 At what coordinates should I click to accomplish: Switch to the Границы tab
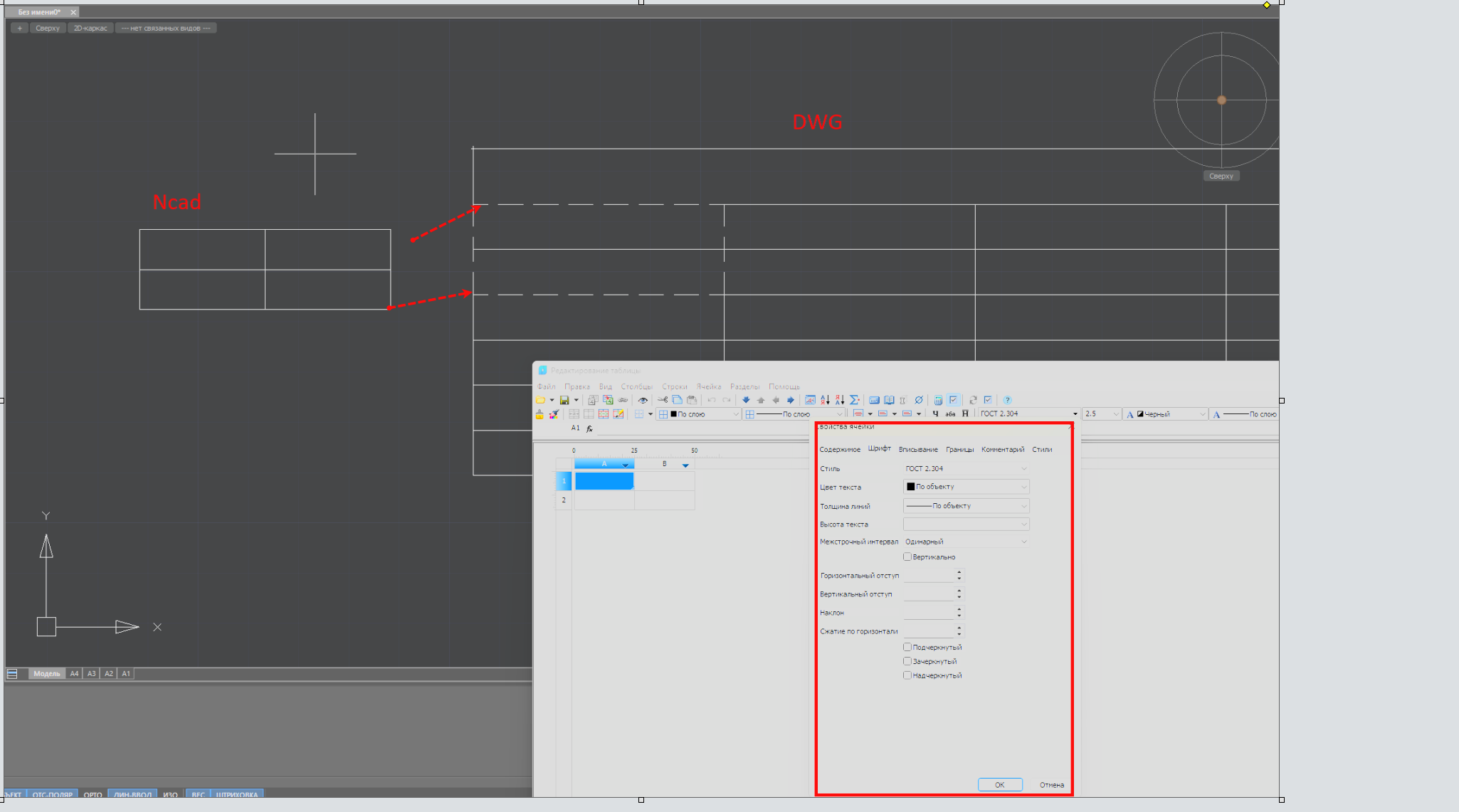tap(959, 449)
